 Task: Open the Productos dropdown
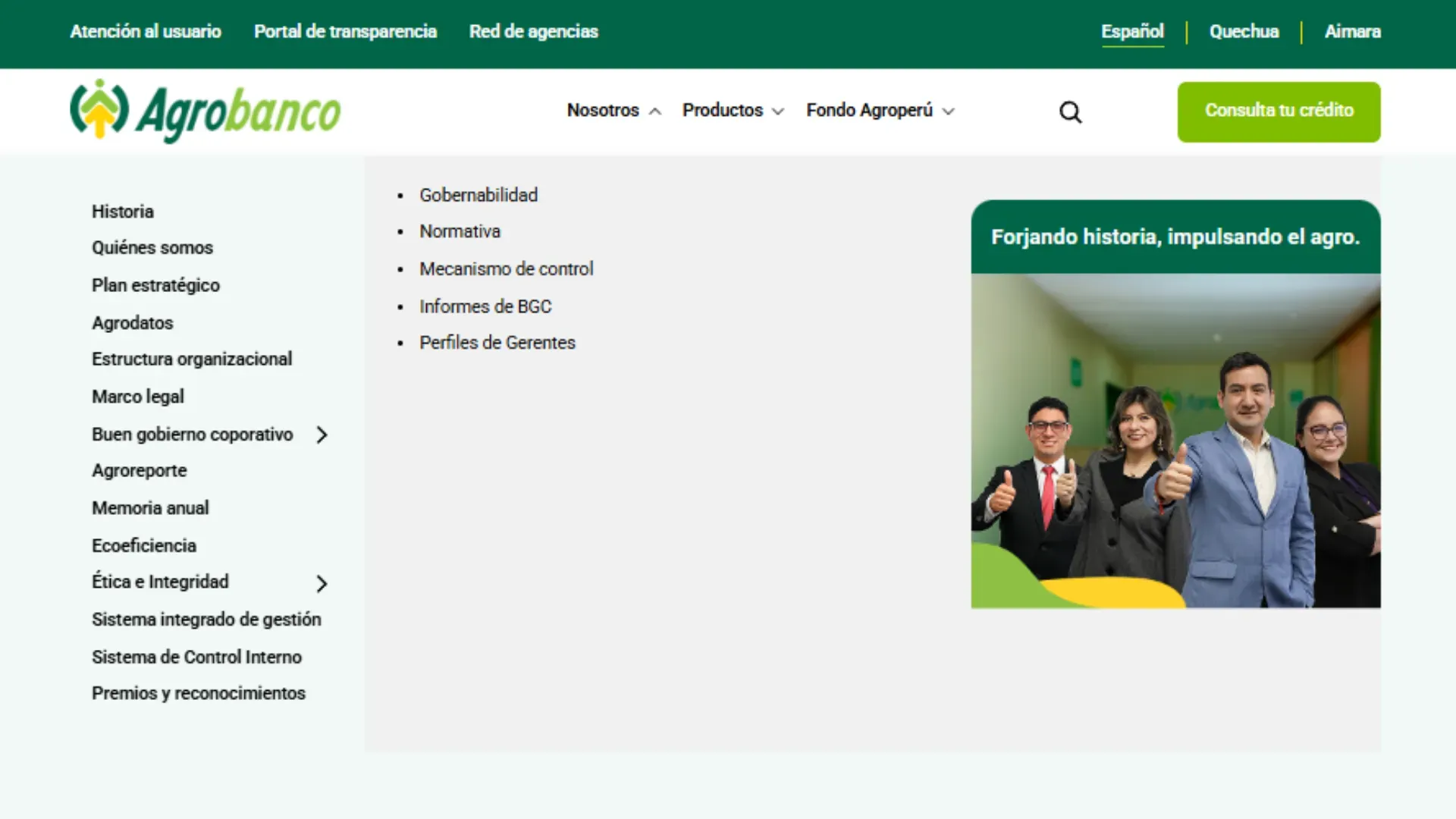733,111
